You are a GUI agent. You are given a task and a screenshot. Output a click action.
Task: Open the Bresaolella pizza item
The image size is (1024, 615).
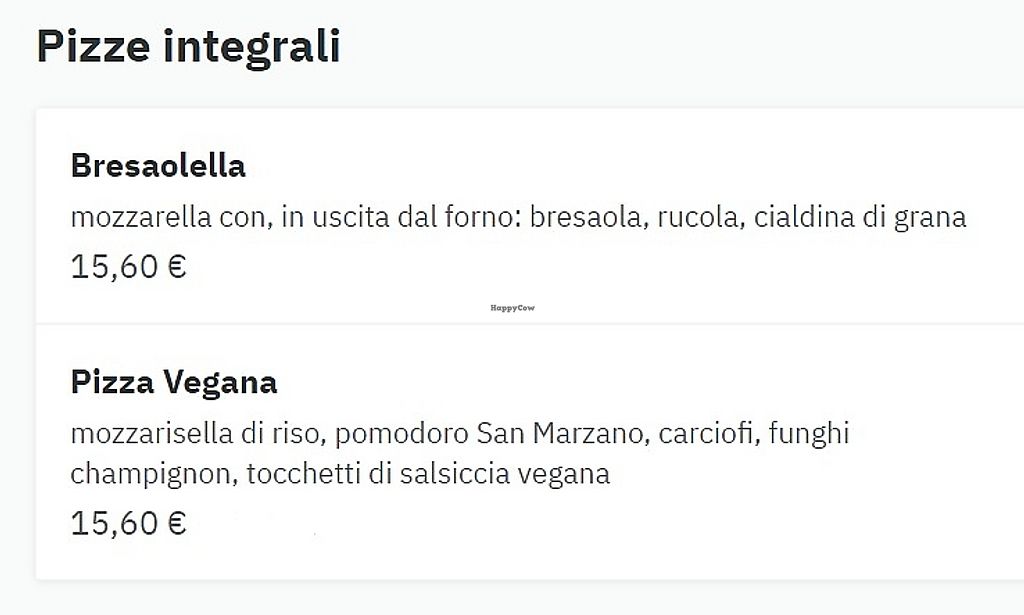(158, 166)
